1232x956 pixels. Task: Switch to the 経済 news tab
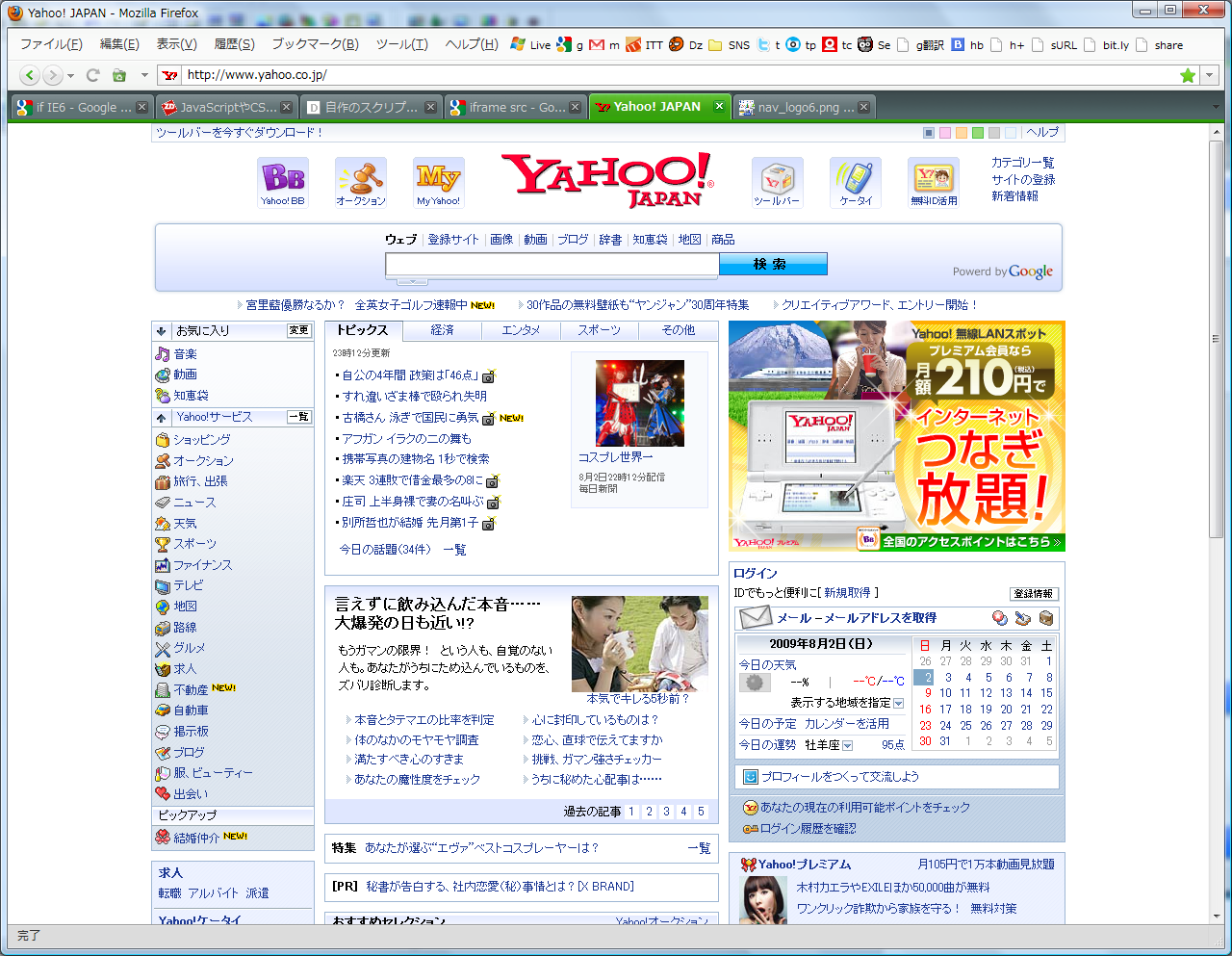click(x=442, y=330)
